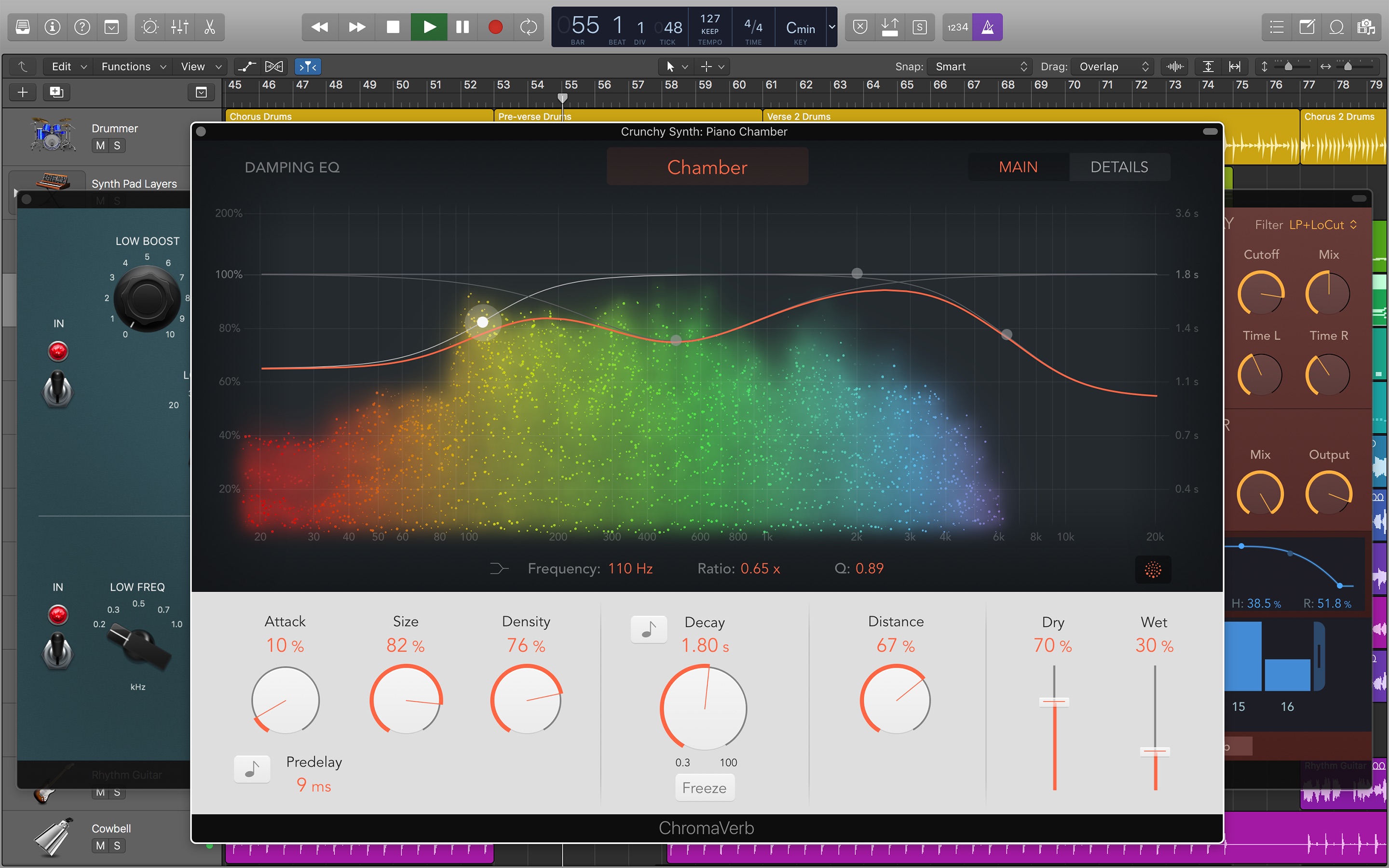Switch to the DETAILS tab in ChromaVerb
The image size is (1389, 868).
[x=1119, y=167]
